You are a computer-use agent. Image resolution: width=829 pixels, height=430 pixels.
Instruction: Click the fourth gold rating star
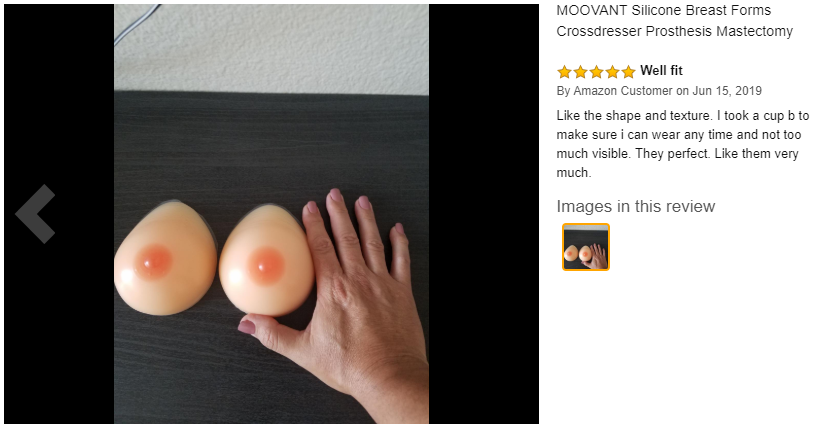point(612,71)
